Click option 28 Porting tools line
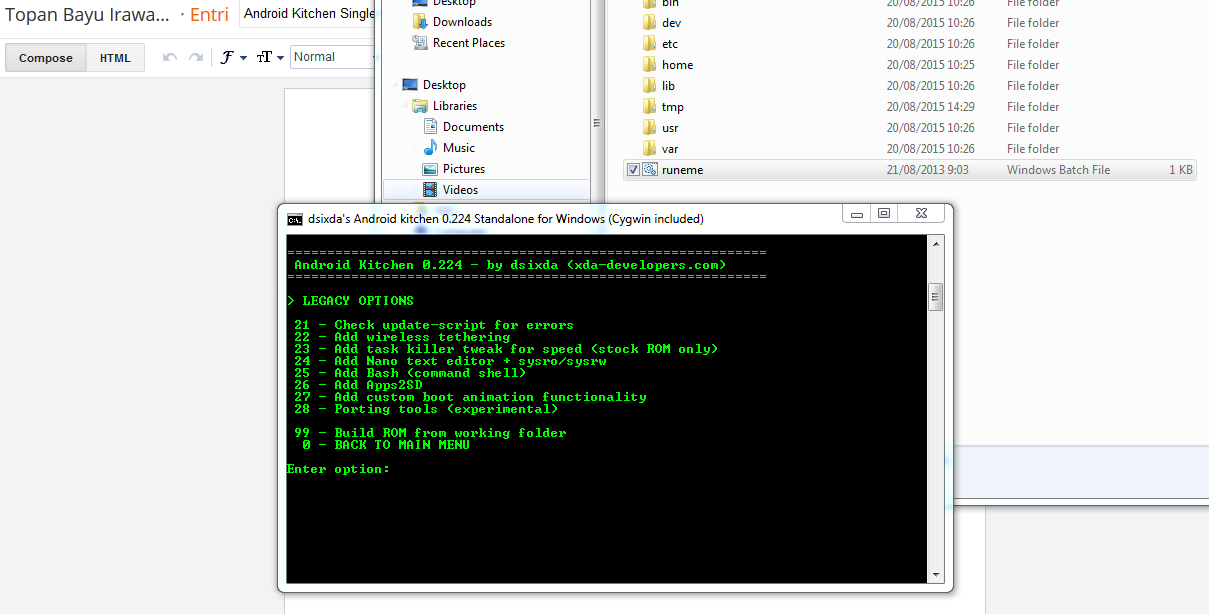 426,409
